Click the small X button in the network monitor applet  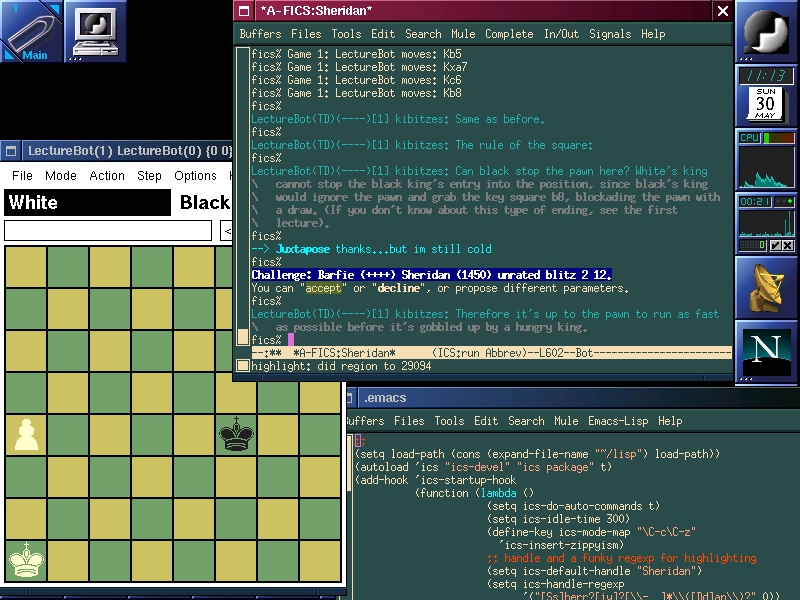tap(788, 245)
